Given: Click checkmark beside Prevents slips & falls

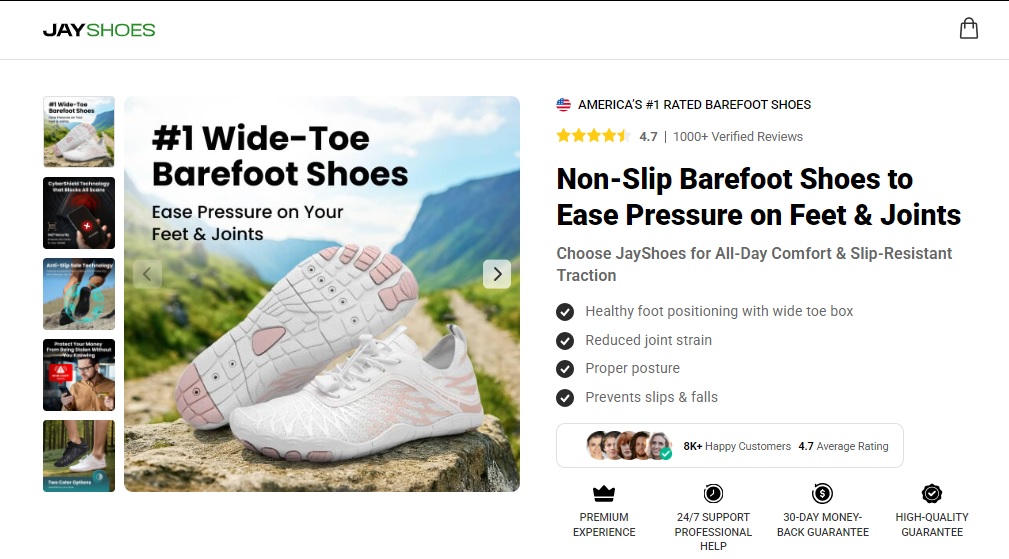Looking at the screenshot, I should click(x=565, y=397).
